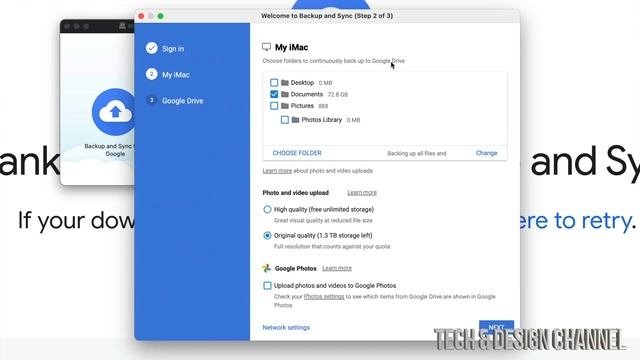
Task: Click the step 3 circle icon
Action: coord(151,100)
